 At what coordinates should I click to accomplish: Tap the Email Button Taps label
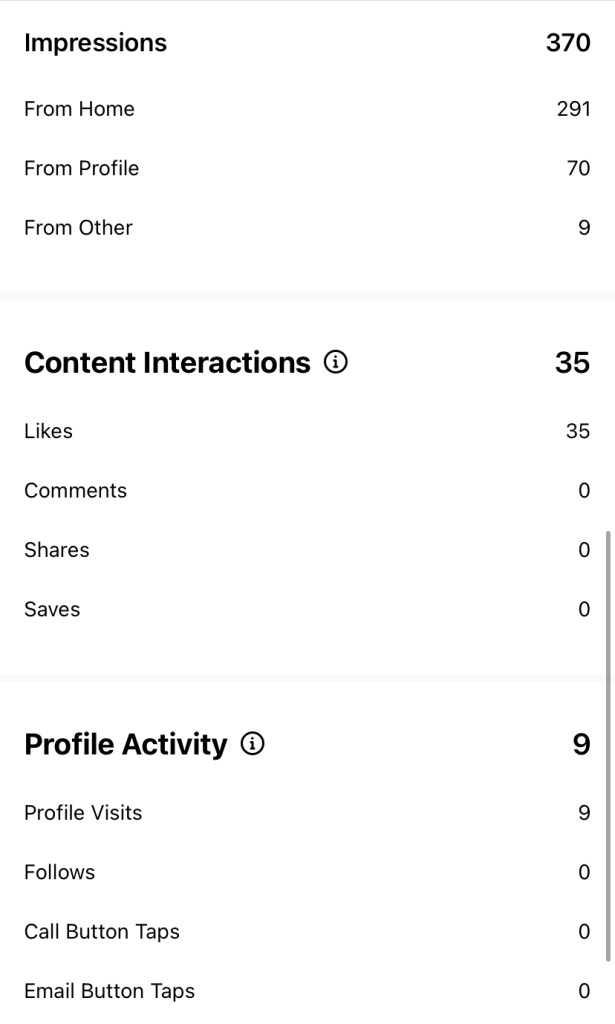point(109,991)
